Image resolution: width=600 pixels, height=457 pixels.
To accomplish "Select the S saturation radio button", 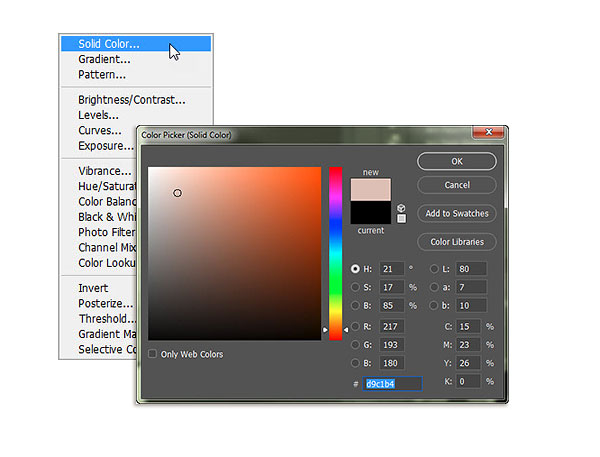I will click(x=355, y=287).
